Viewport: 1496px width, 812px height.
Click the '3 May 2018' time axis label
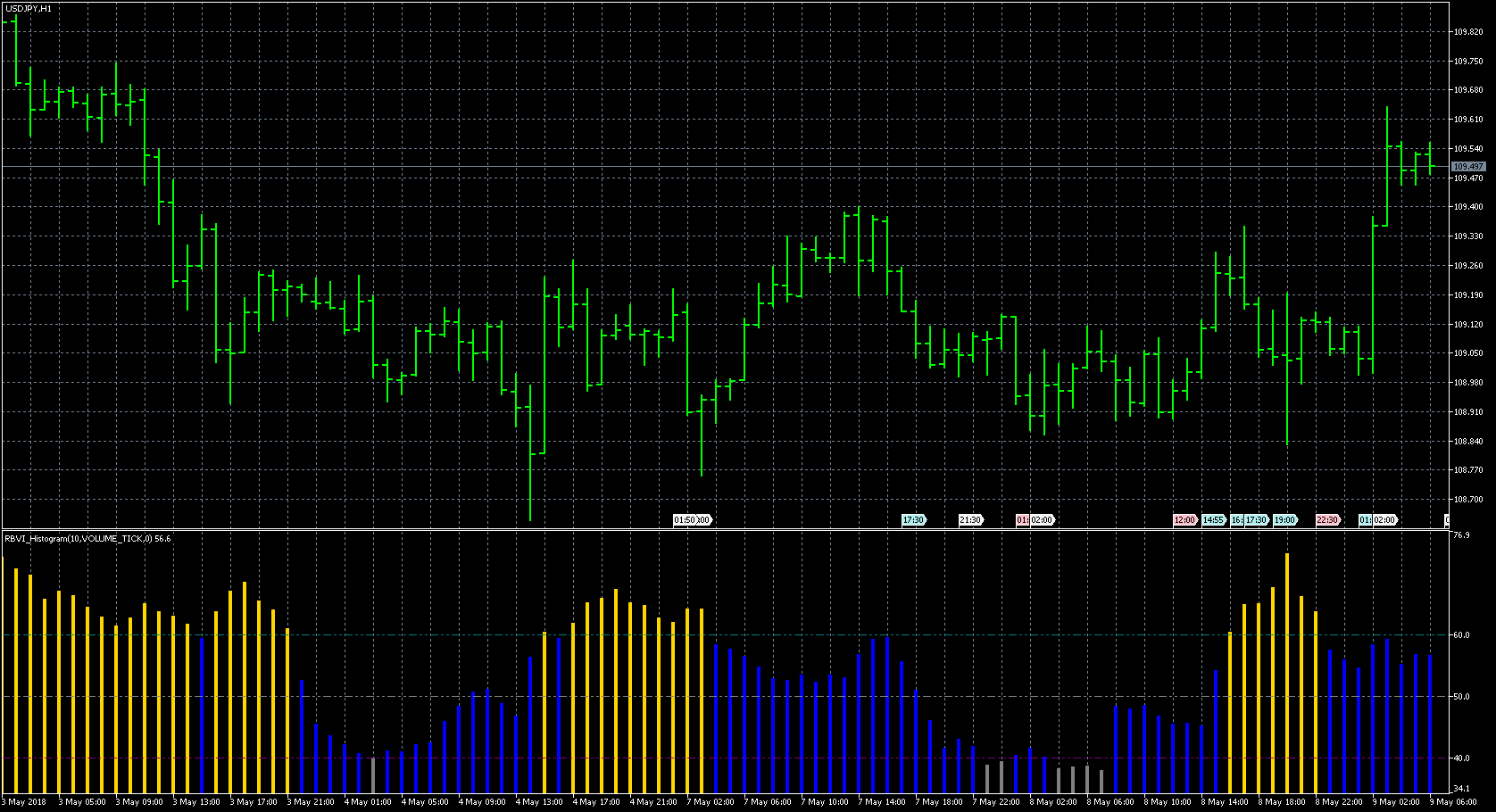27,802
